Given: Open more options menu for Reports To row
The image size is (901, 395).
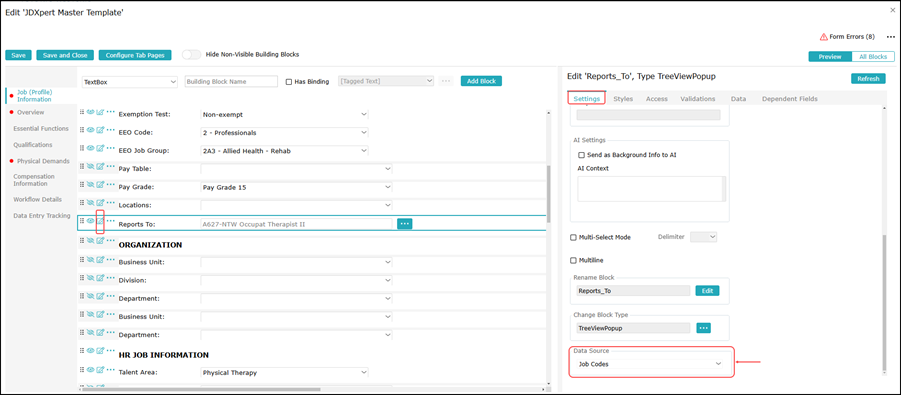Looking at the screenshot, I should pos(111,222).
